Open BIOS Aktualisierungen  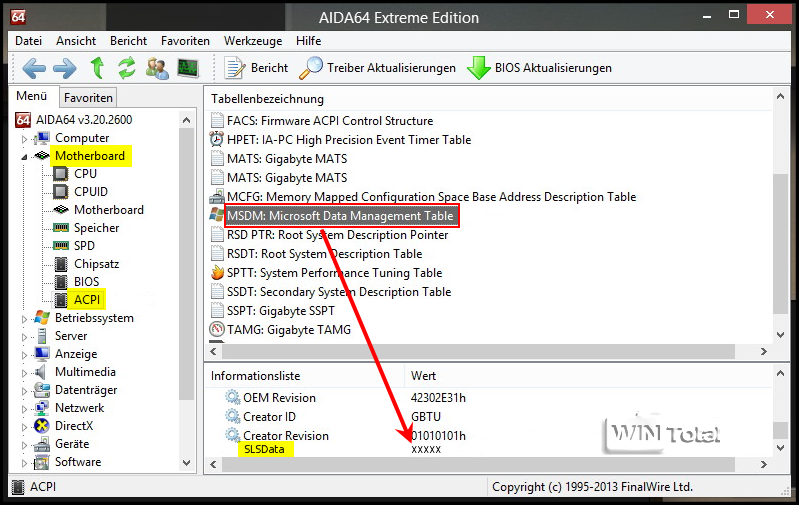[x=539, y=68]
